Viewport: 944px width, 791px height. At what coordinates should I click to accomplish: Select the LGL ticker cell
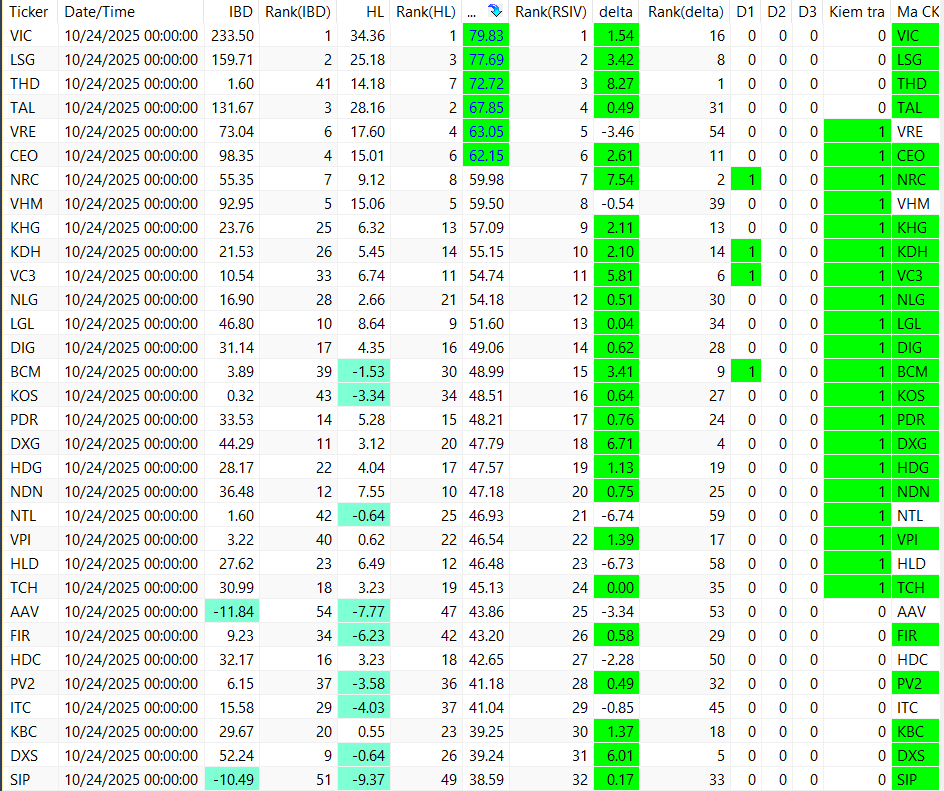coord(31,324)
